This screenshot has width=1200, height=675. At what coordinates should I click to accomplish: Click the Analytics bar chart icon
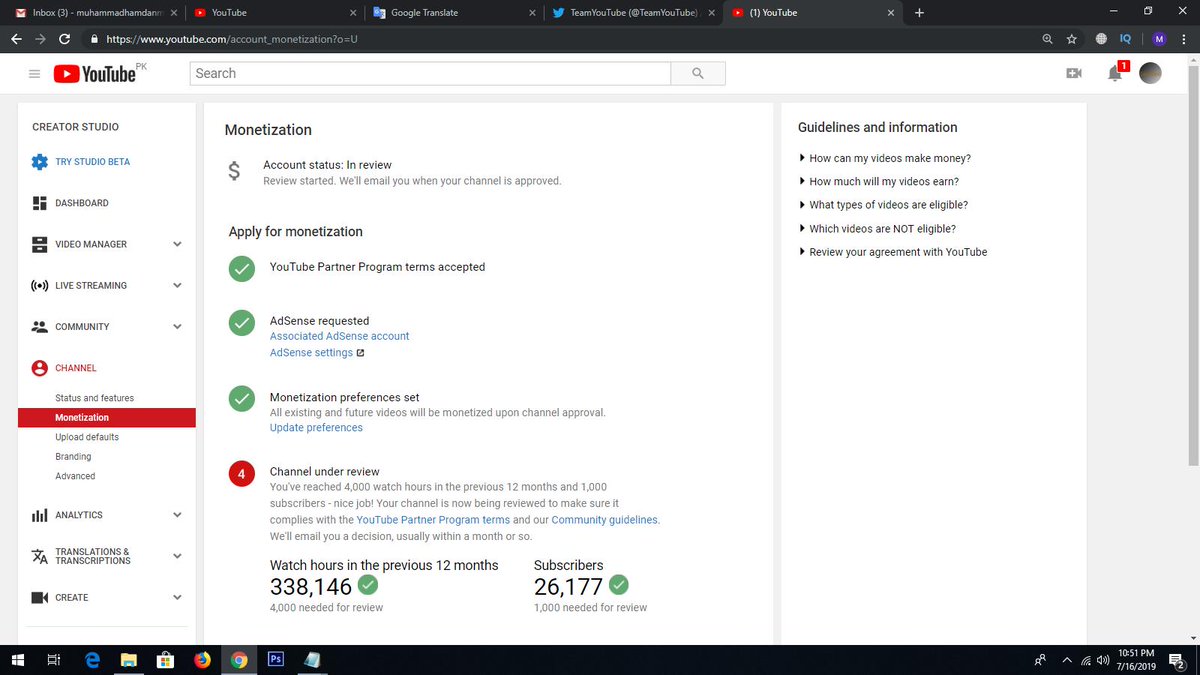click(40, 515)
